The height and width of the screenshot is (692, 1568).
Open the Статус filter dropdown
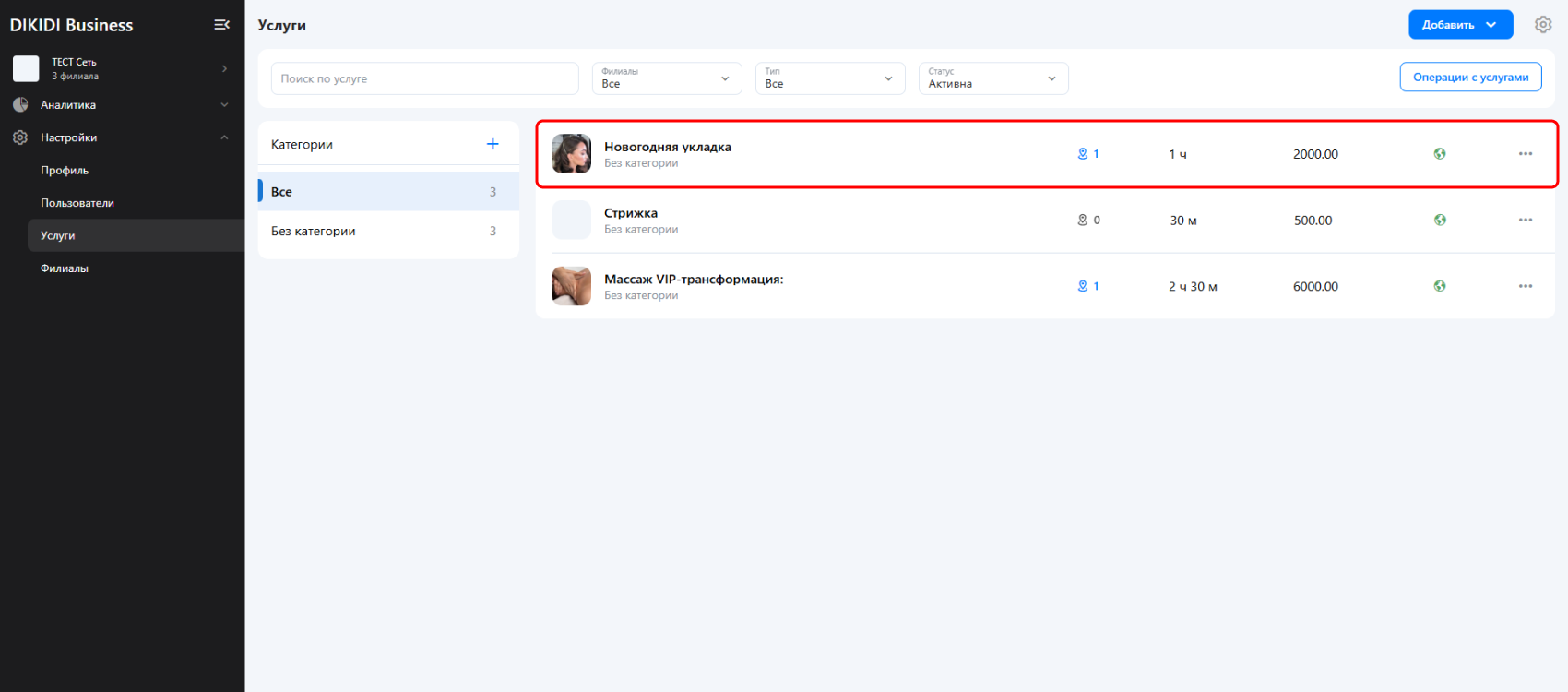pos(992,78)
